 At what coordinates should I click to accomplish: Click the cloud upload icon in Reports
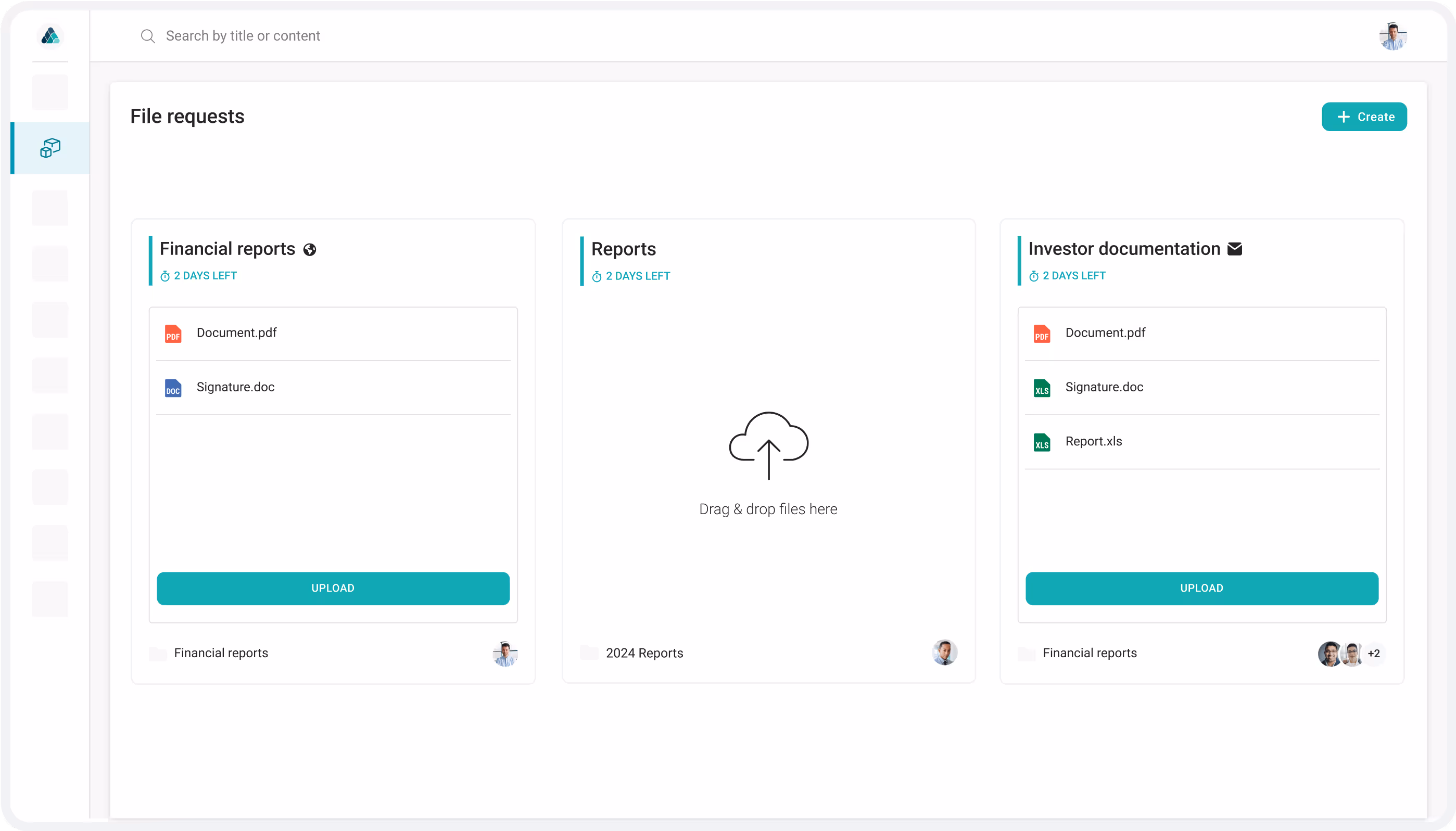[768, 445]
